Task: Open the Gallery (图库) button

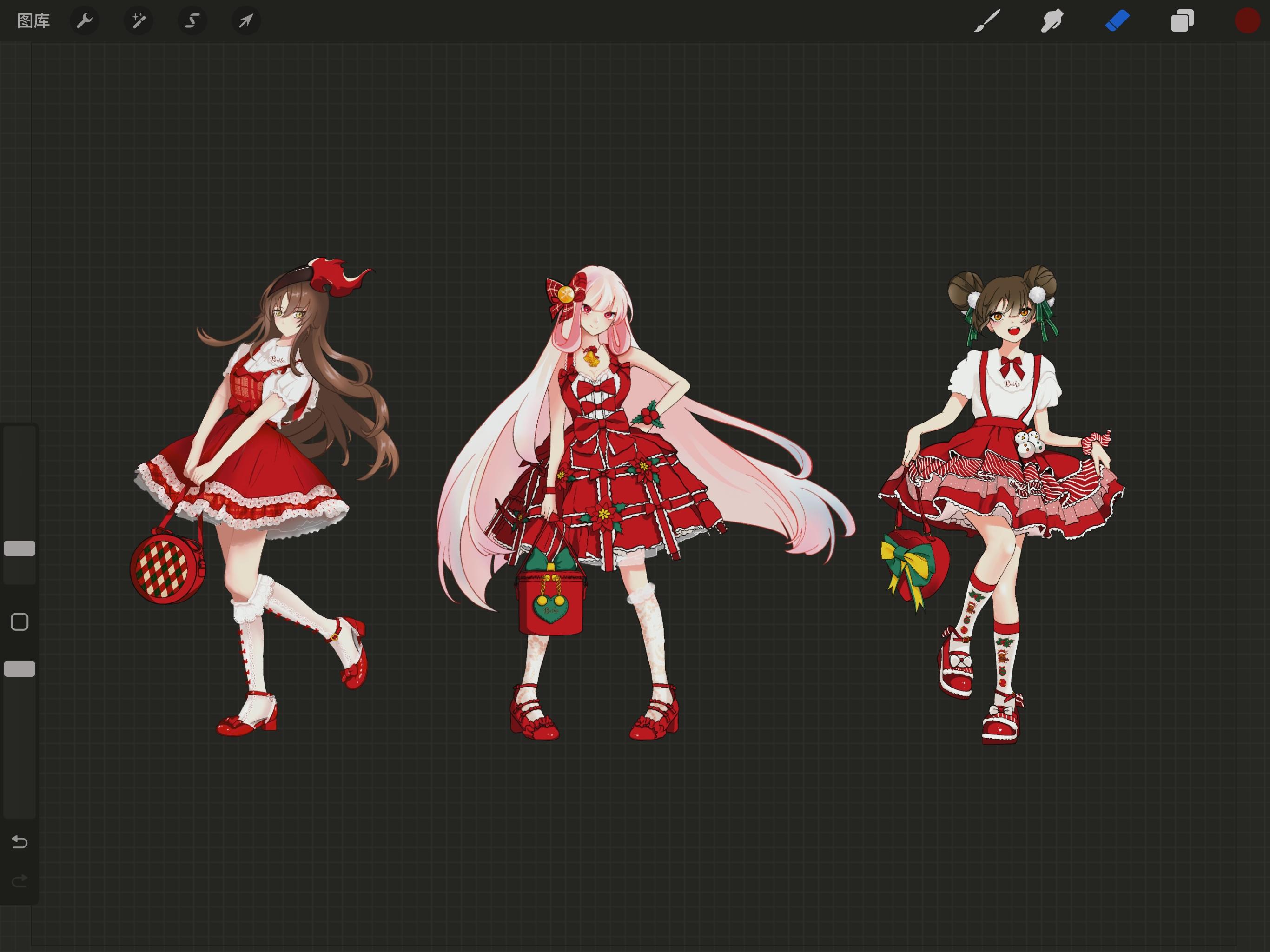Action: point(33,21)
